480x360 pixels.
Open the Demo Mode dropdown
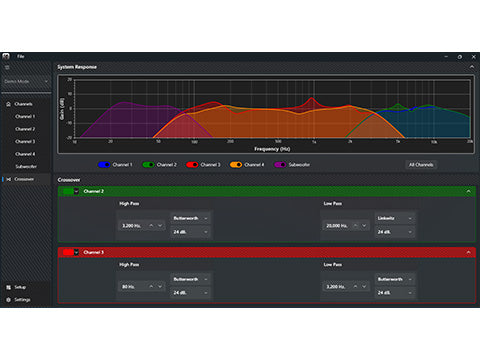click(x=26, y=81)
